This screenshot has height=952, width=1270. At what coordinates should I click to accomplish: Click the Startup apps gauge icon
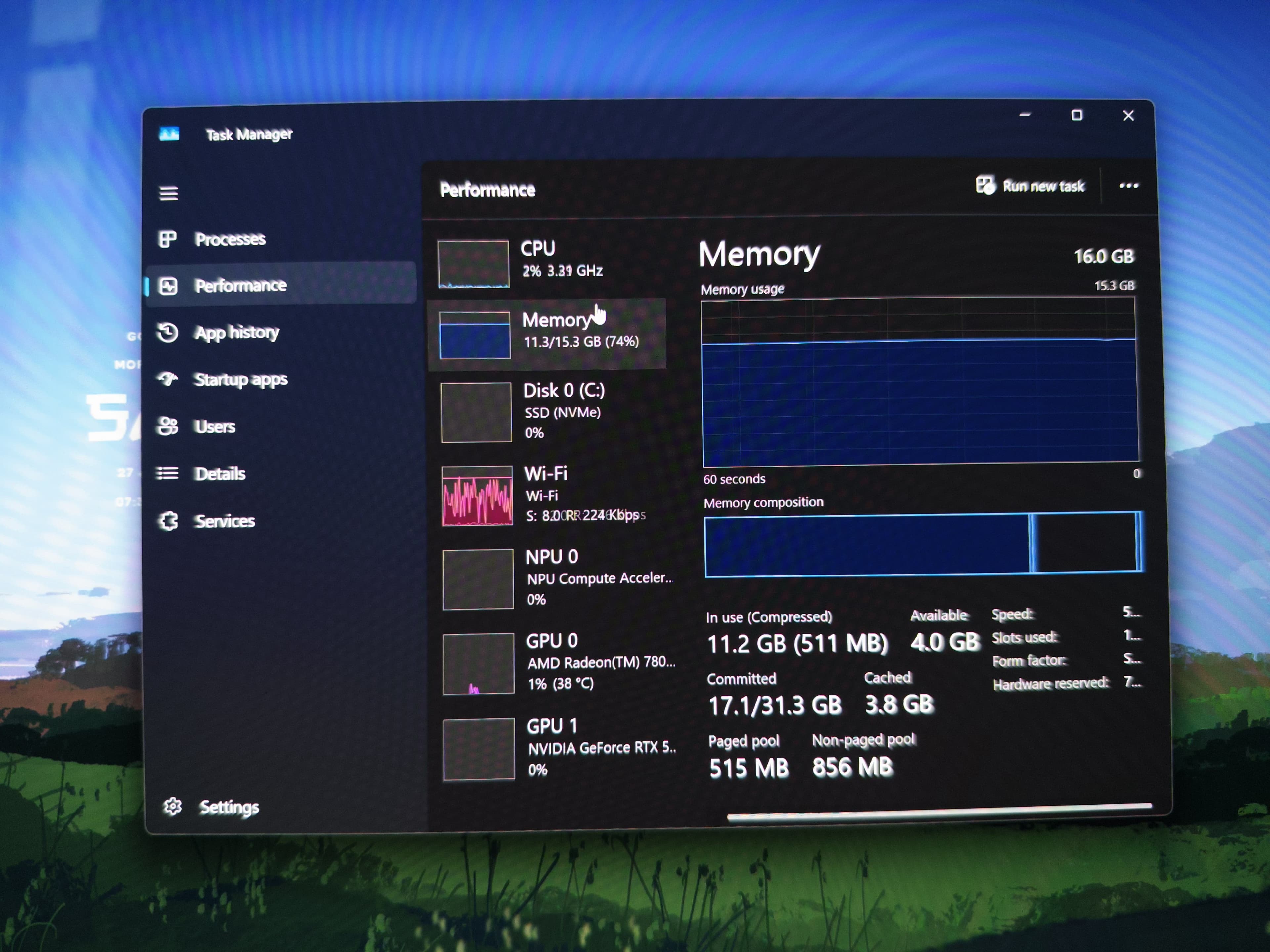tap(168, 379)
